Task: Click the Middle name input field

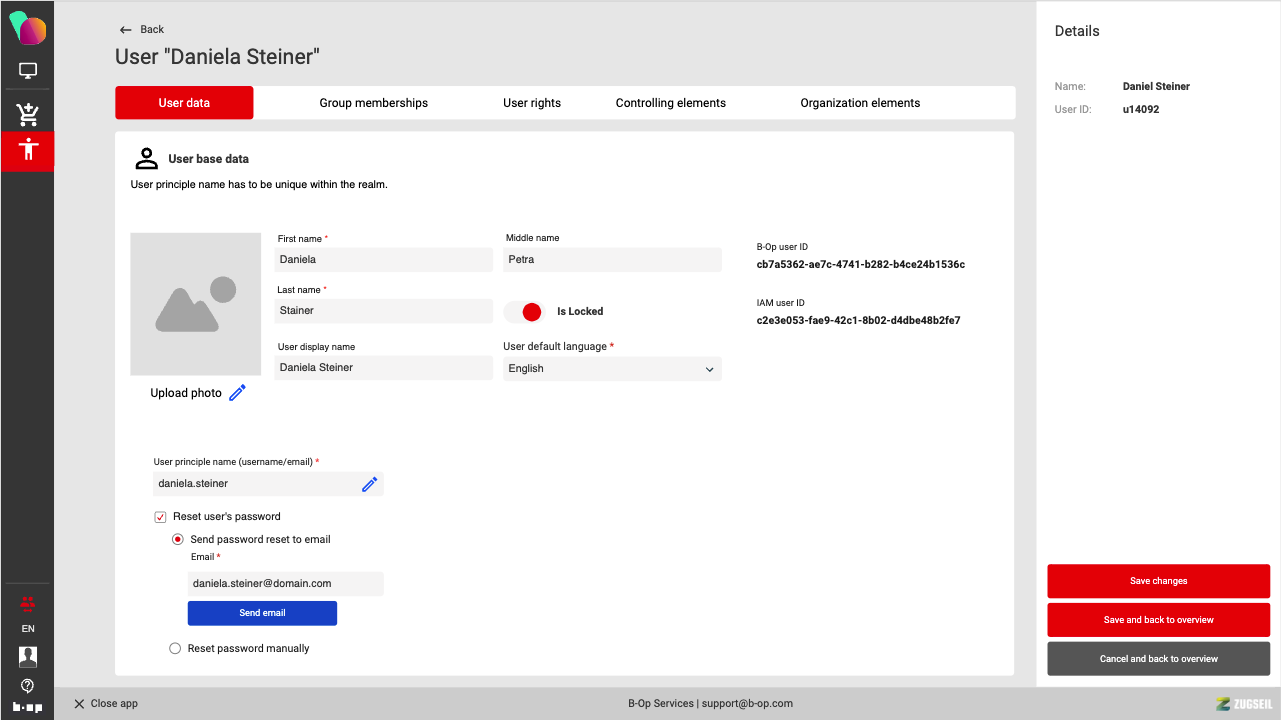Action: pyautogui.click(x=612, y=260)
